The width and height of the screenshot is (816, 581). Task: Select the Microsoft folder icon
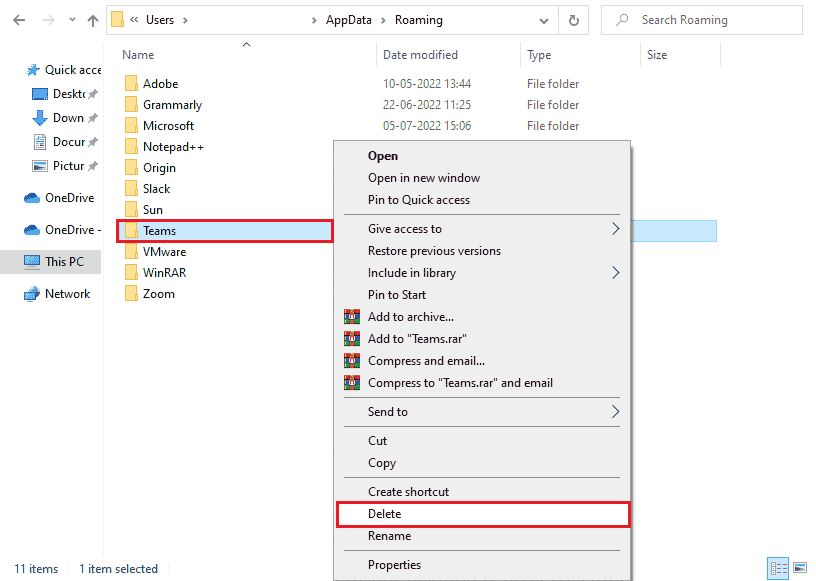131,125
